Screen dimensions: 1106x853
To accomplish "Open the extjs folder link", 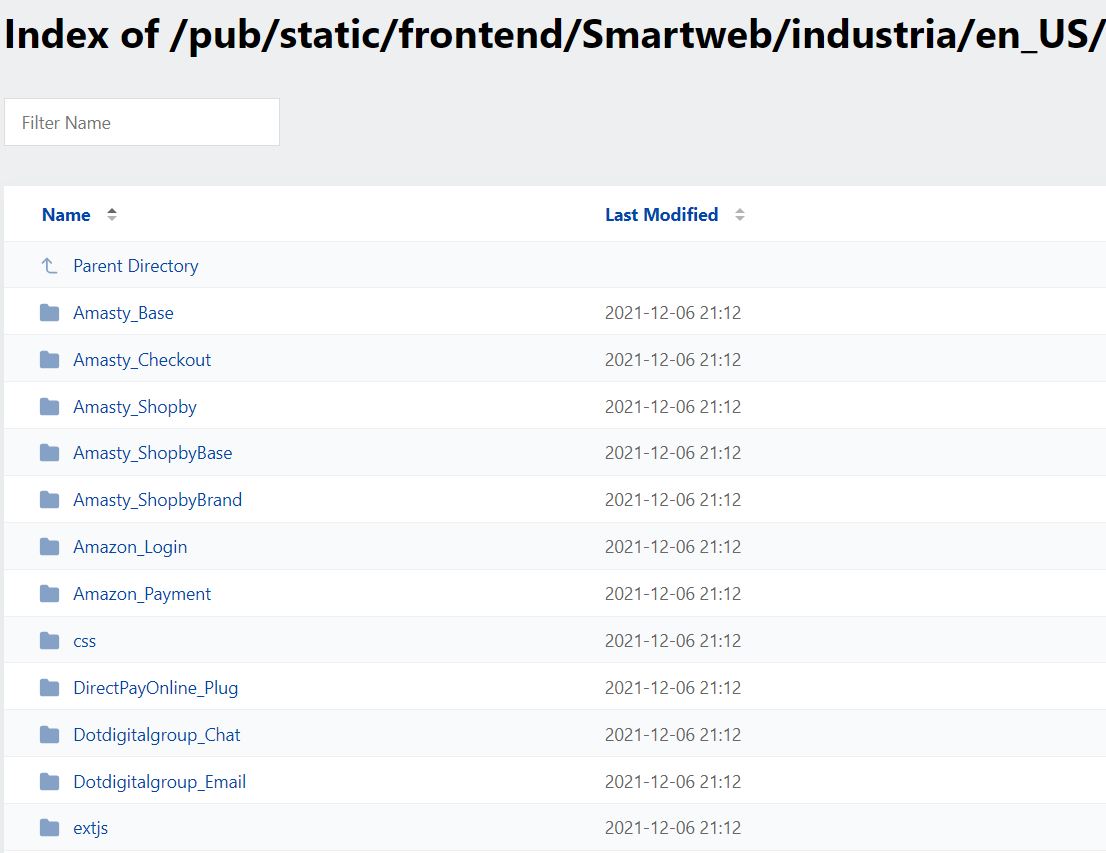I will (x=90, y=828).
